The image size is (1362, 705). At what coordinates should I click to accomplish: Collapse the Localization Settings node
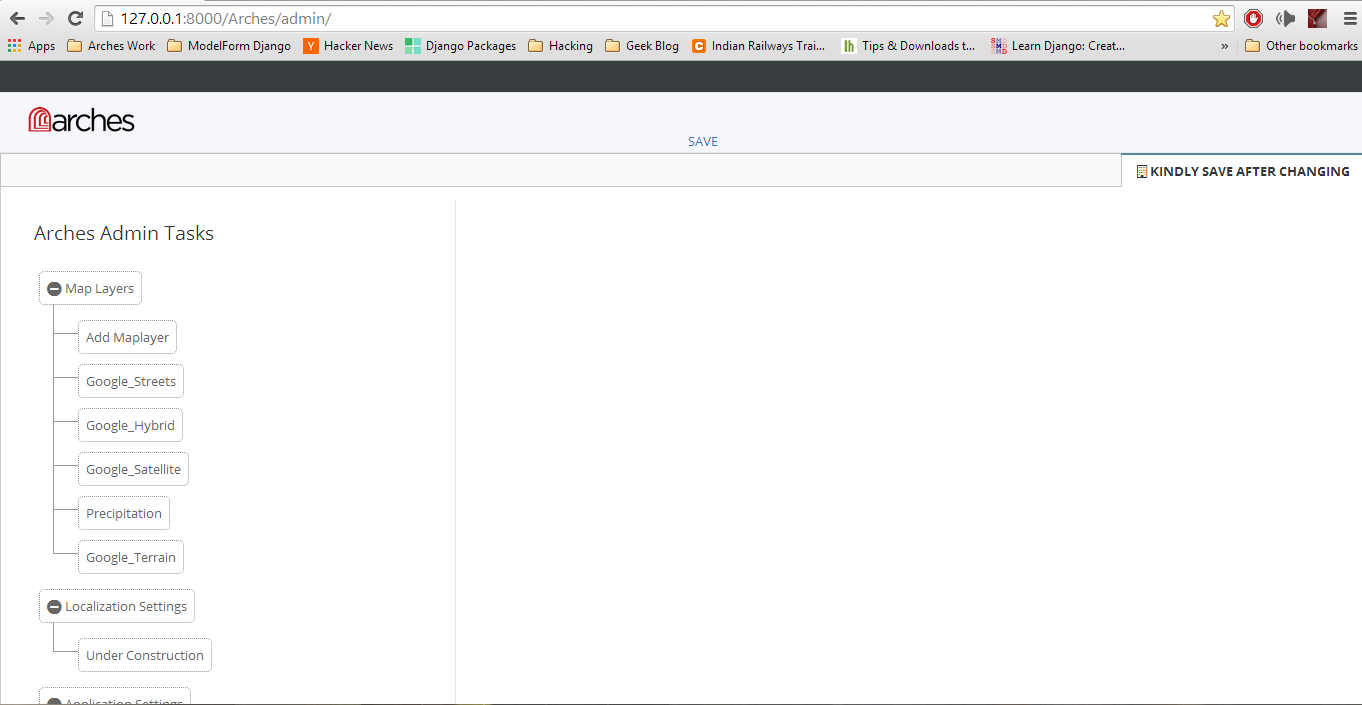point(55,607)
